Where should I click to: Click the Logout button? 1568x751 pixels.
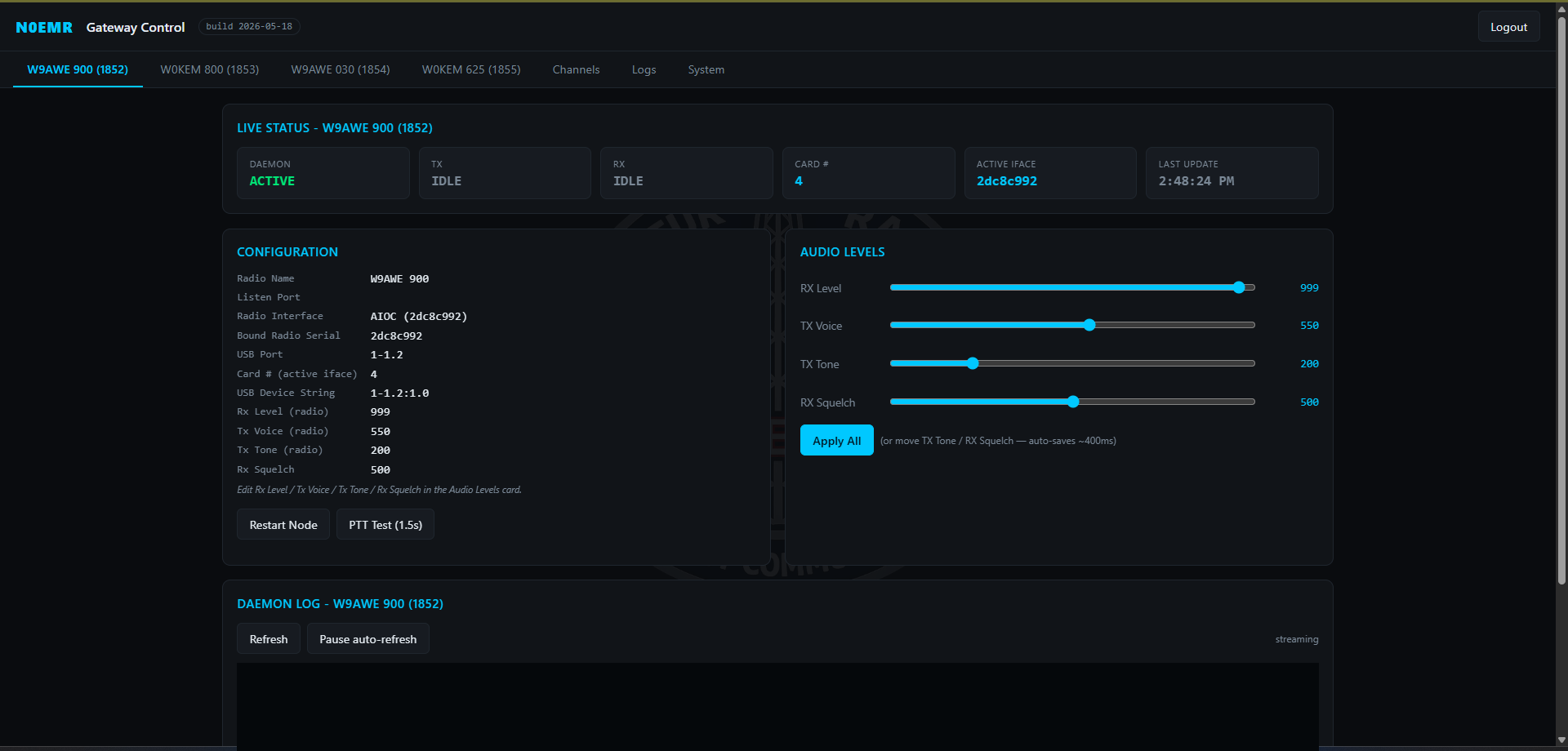(1508, 27)
